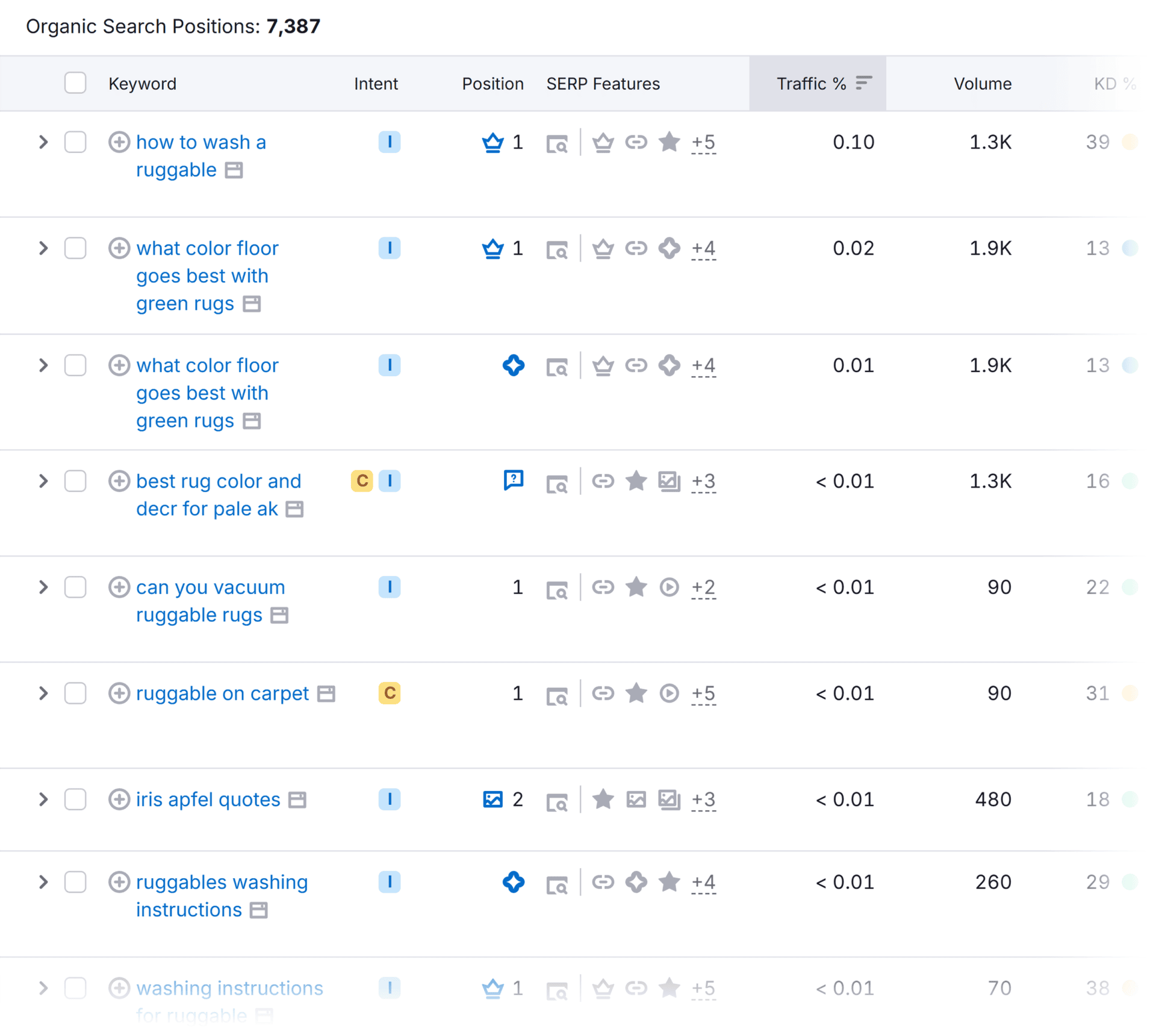Click Commercial intent badge for 'ruggable on carpet'
This screenshot has width=1156, height=1036.
point(390,693)
